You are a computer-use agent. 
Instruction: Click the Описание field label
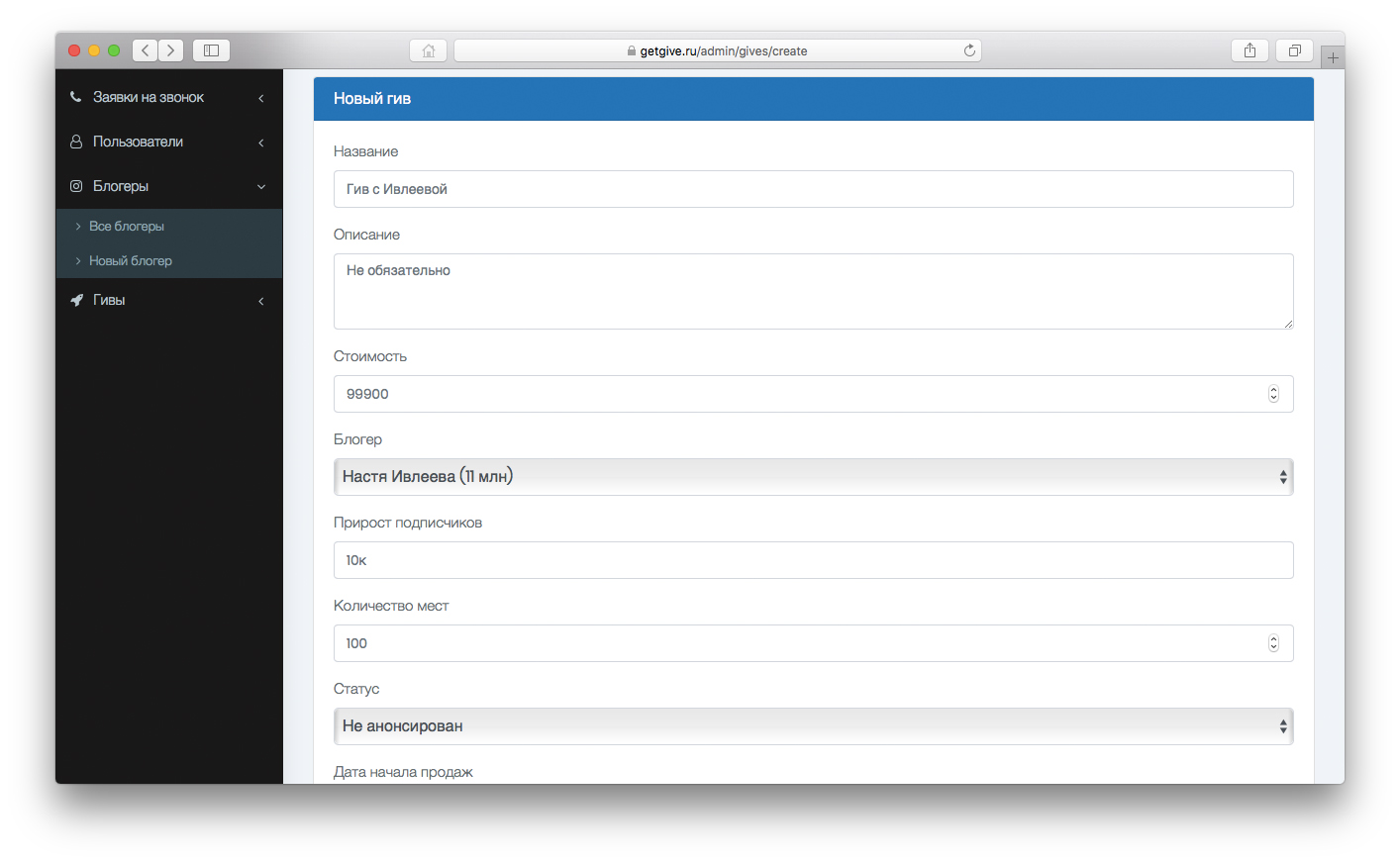tap(366, 235)
